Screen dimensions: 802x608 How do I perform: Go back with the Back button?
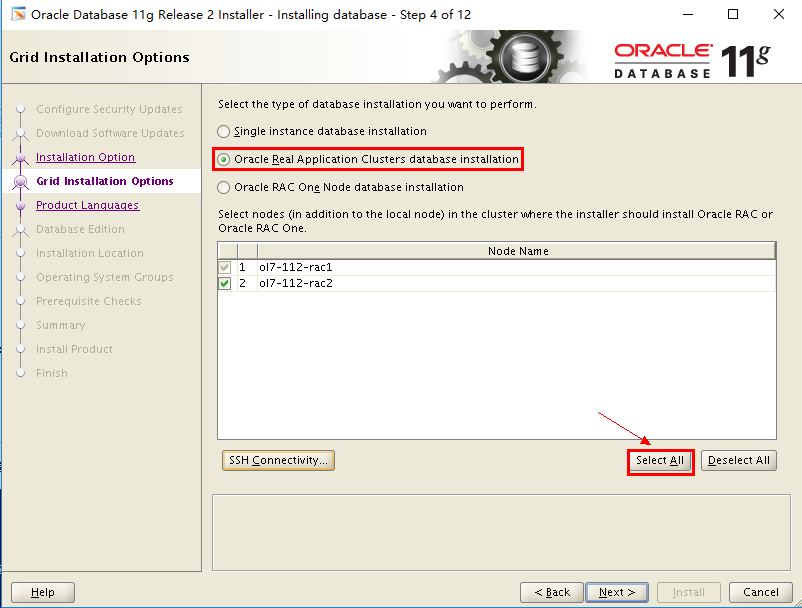551,592
